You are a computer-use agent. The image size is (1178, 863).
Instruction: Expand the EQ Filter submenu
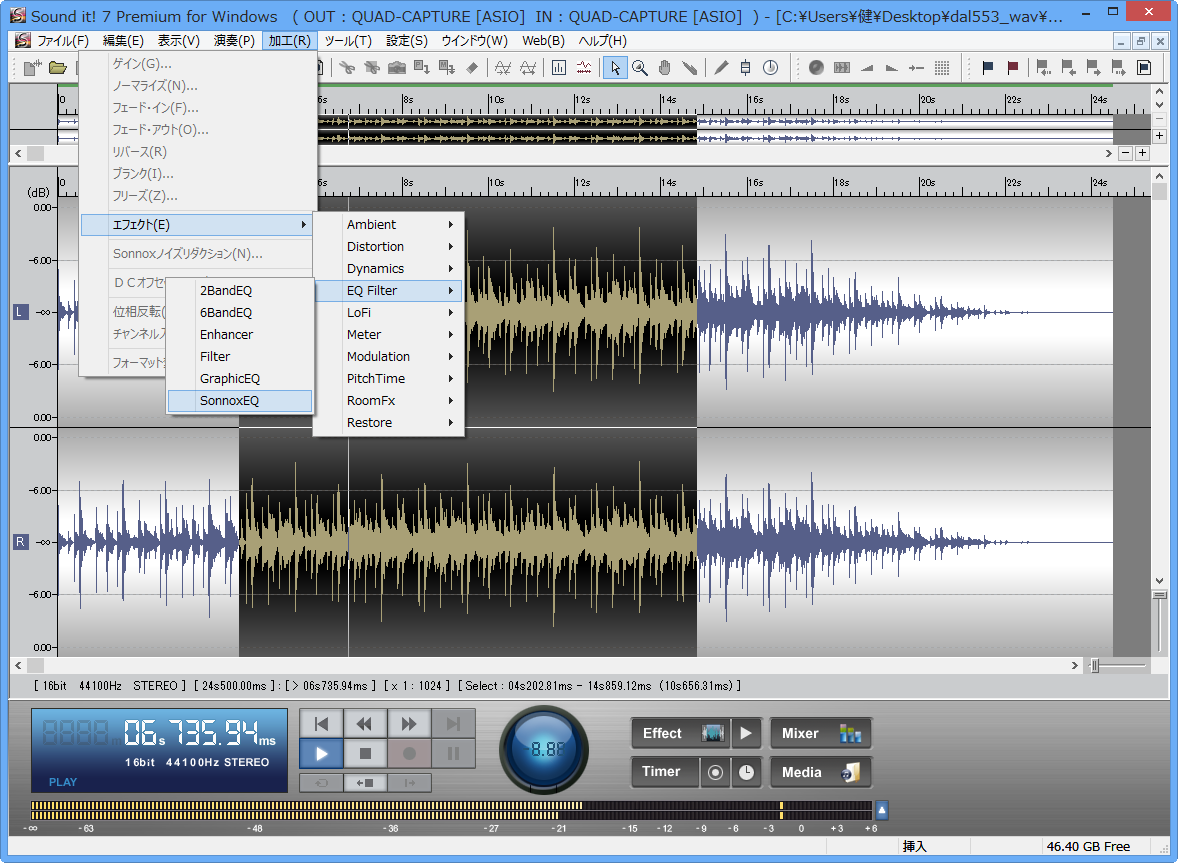pos(388,291)
